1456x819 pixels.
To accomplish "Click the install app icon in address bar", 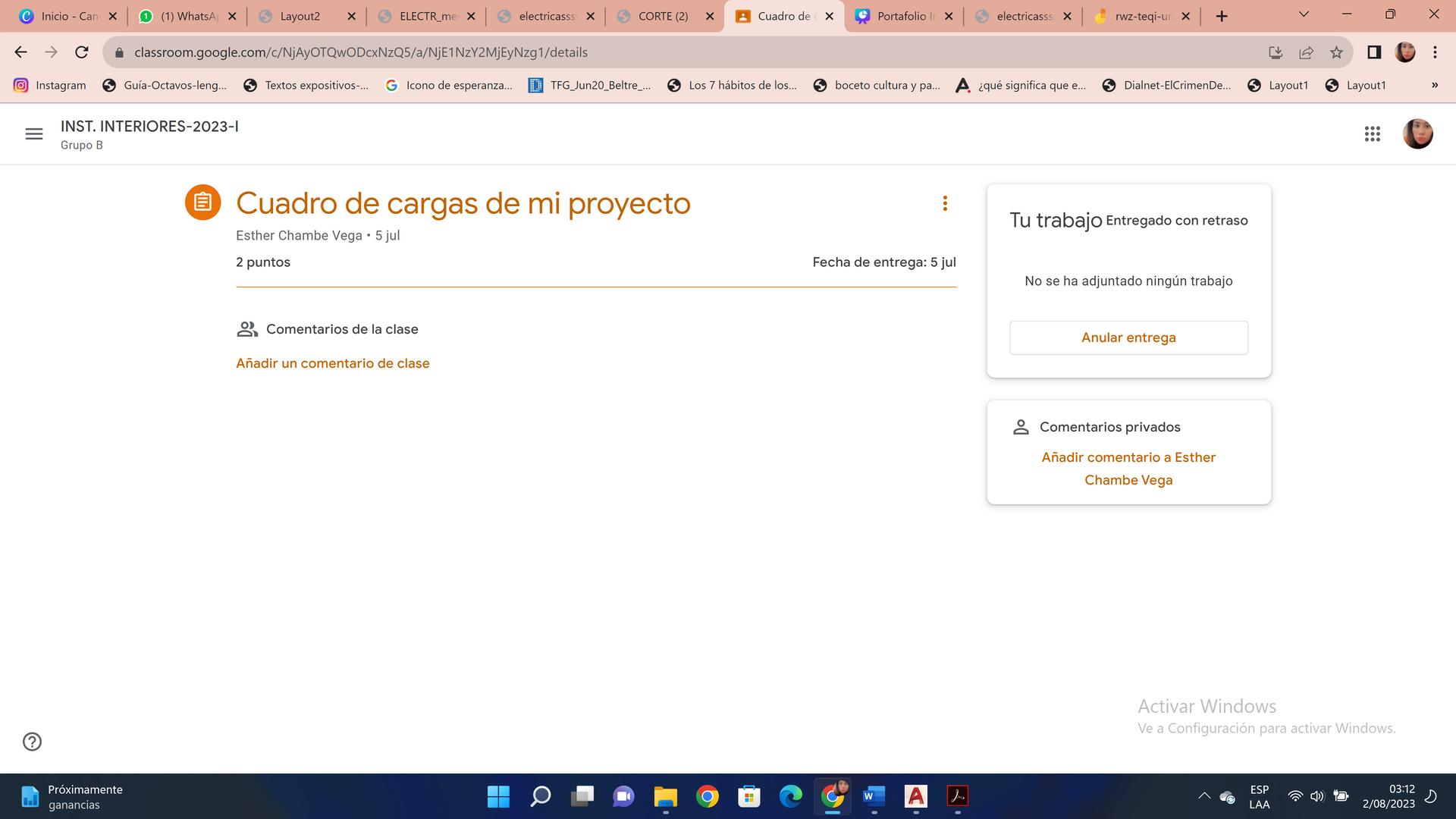I will tap(1276, 52).
